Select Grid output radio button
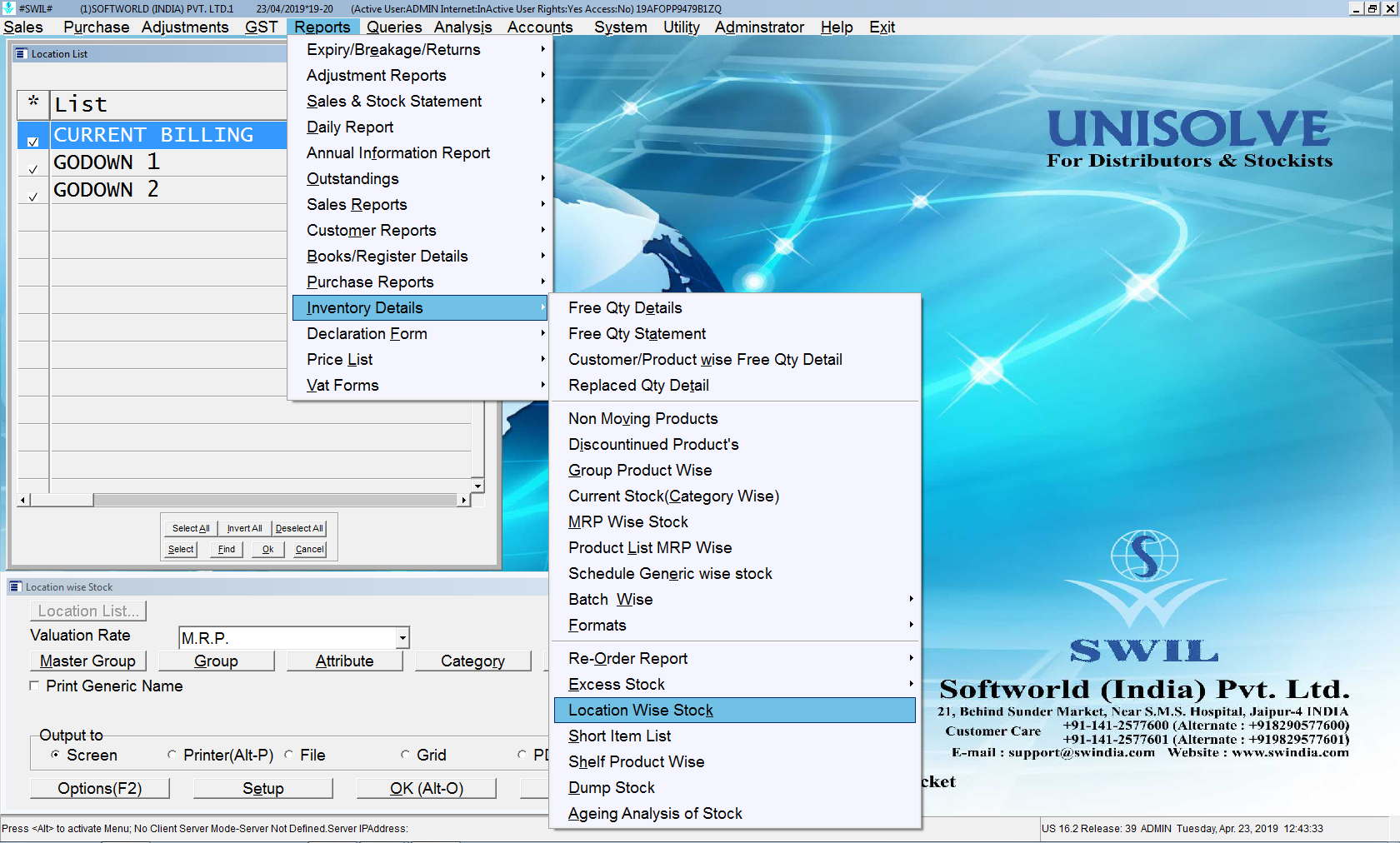The height and width of the screenshot is (843, 1400). click(x=405, y=755)
